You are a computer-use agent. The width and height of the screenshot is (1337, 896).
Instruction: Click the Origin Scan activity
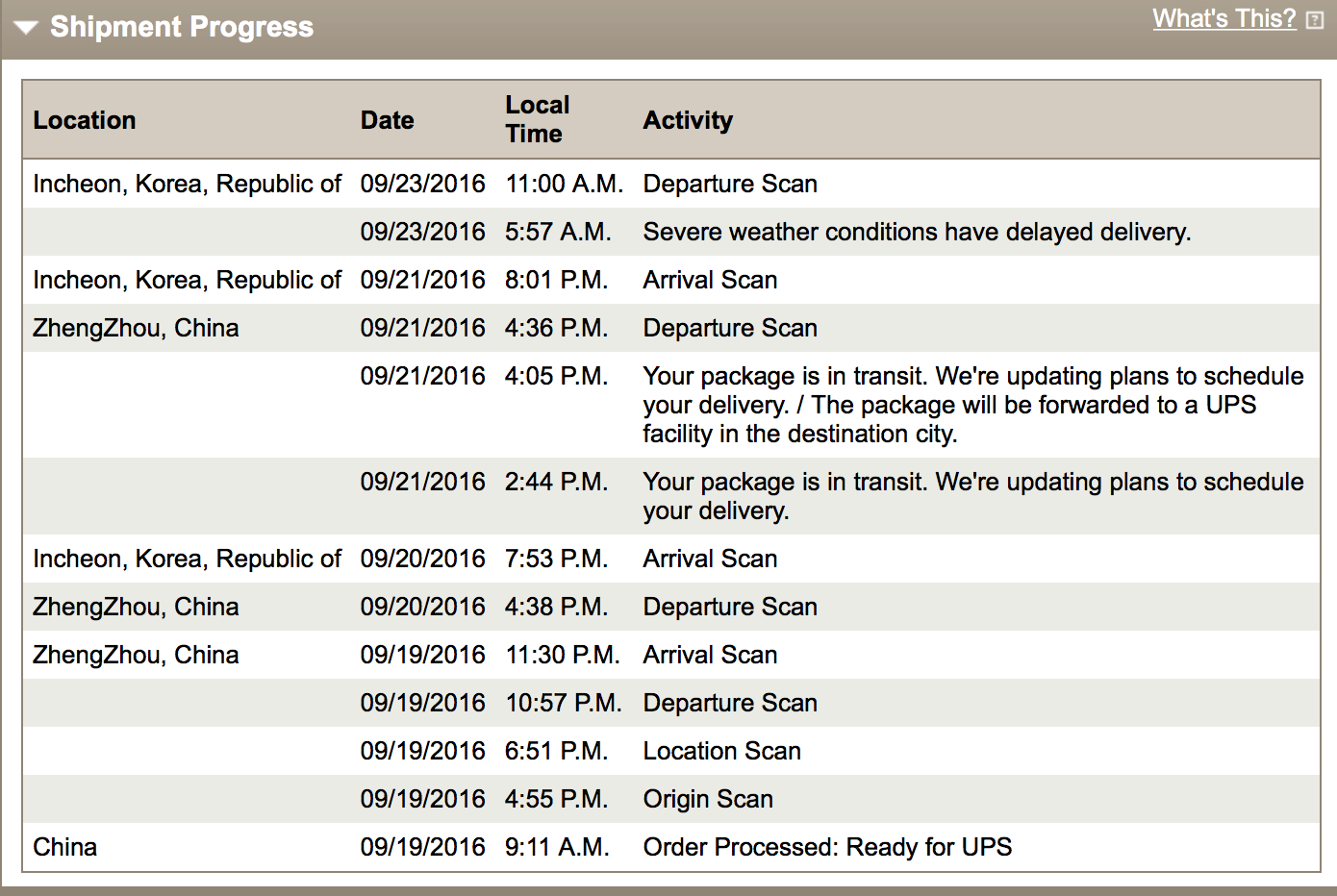click(708, 799)
